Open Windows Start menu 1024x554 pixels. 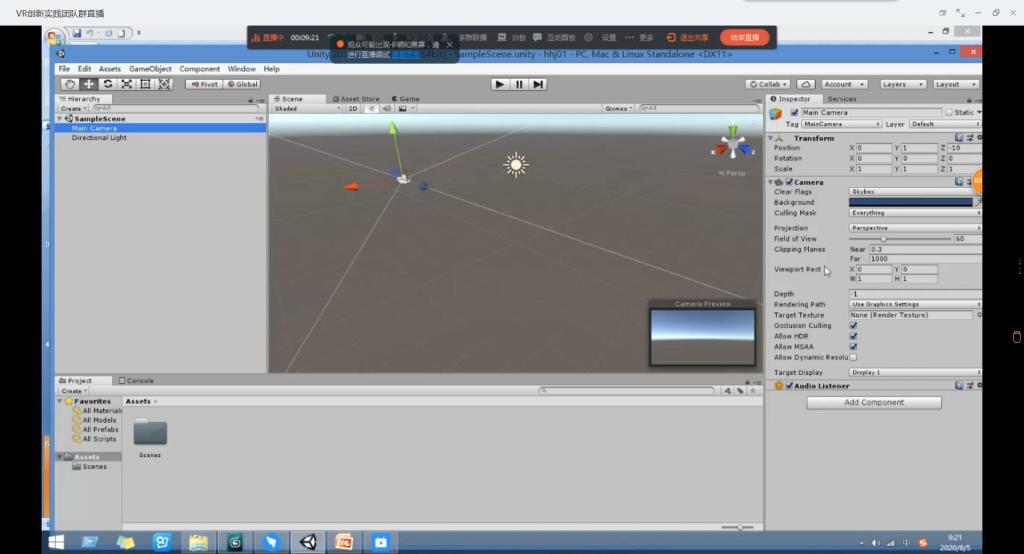point(56,542)
